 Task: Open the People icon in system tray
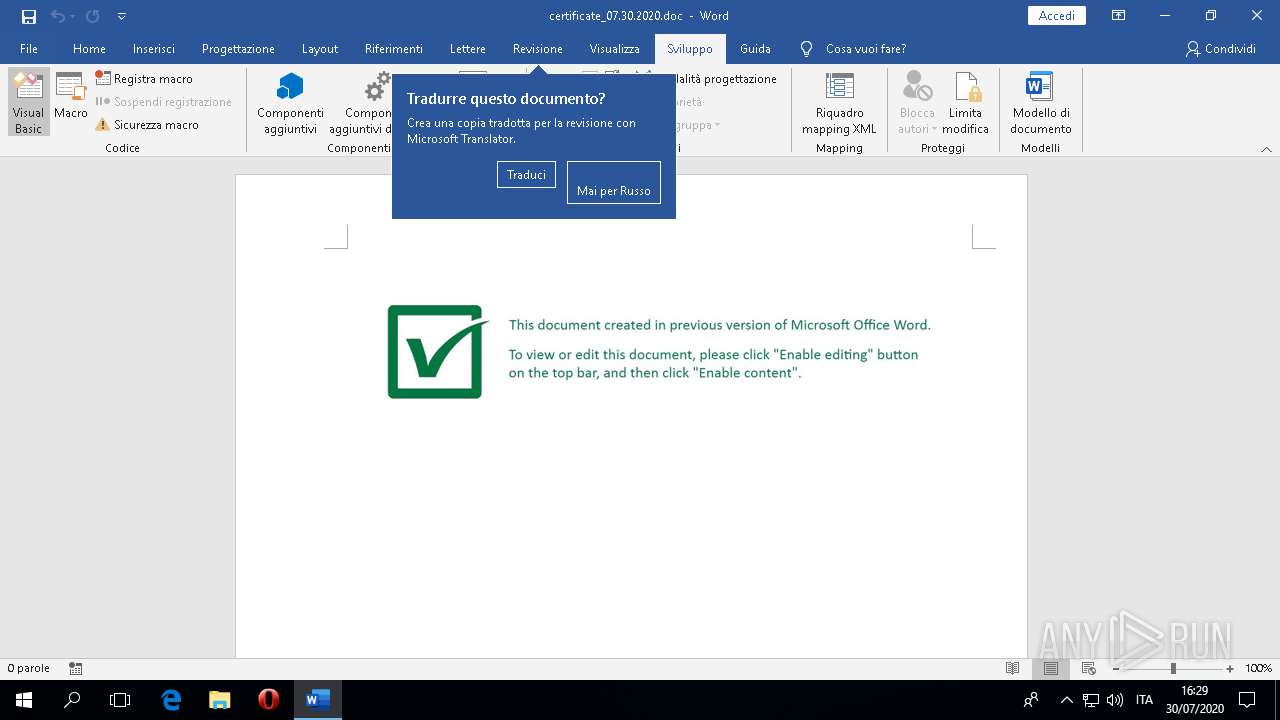coord(1031,700)
